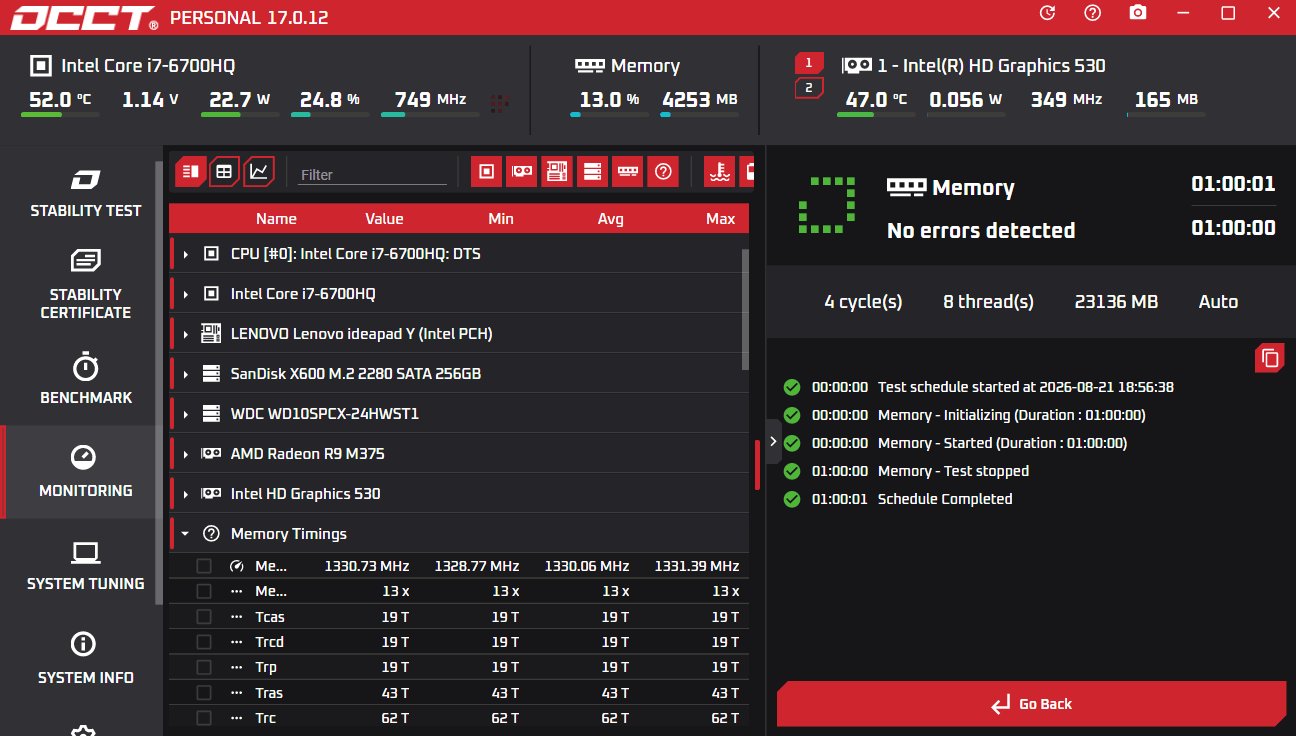Tick the checkbox for the 13 x row
This screenshot has height=736, width=1296.
click(x=204, y=591)
